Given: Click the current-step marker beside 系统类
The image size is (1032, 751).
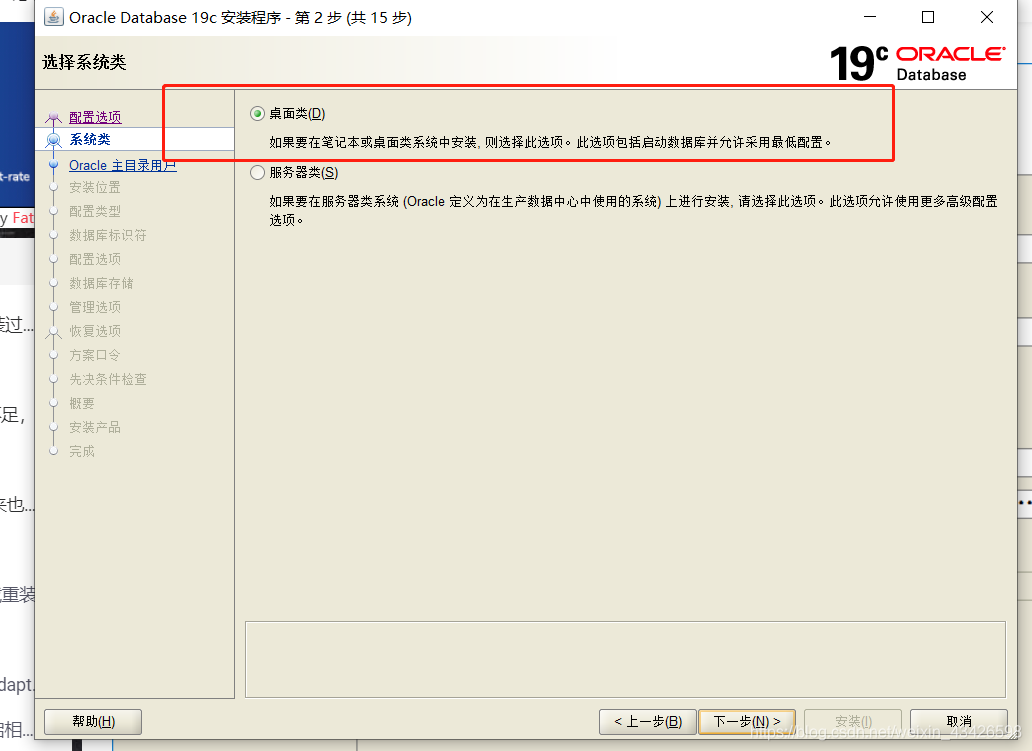Looking at the screenshot, I should tap(53, 140).
